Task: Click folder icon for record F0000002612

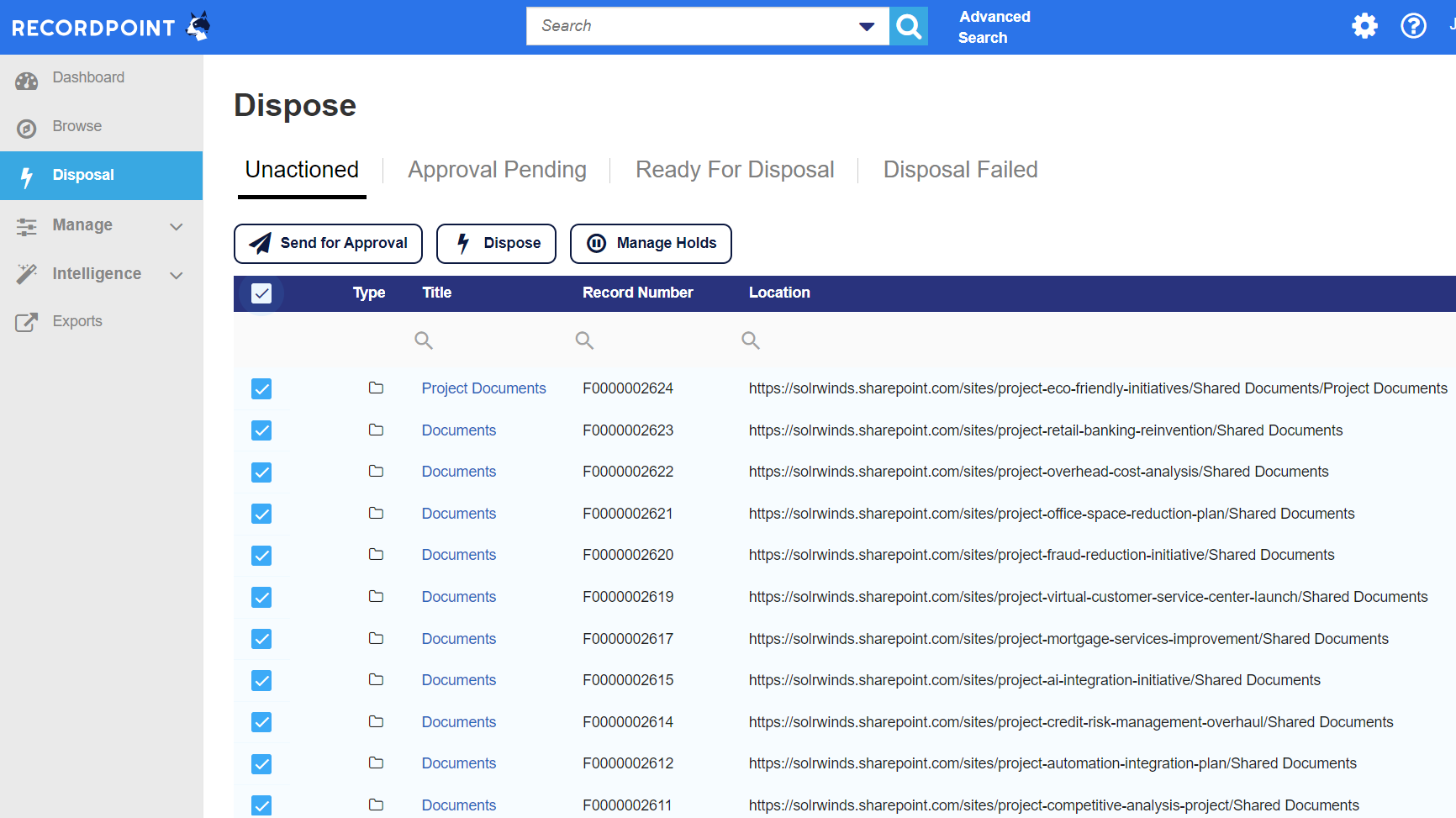Action: click(376, 763)
